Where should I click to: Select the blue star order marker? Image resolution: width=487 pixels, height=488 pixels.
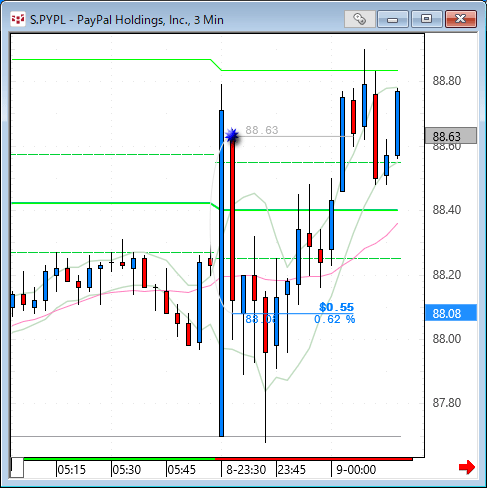click(232, 135)
